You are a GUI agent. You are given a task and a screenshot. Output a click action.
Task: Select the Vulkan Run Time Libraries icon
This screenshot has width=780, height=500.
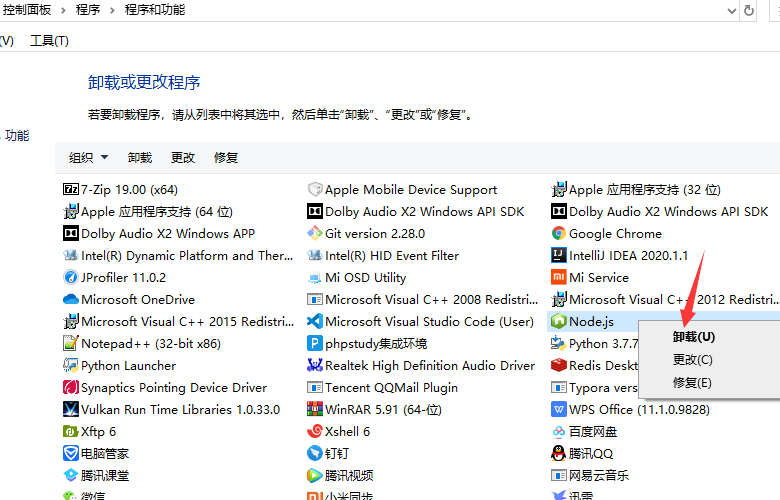point(71,409)
